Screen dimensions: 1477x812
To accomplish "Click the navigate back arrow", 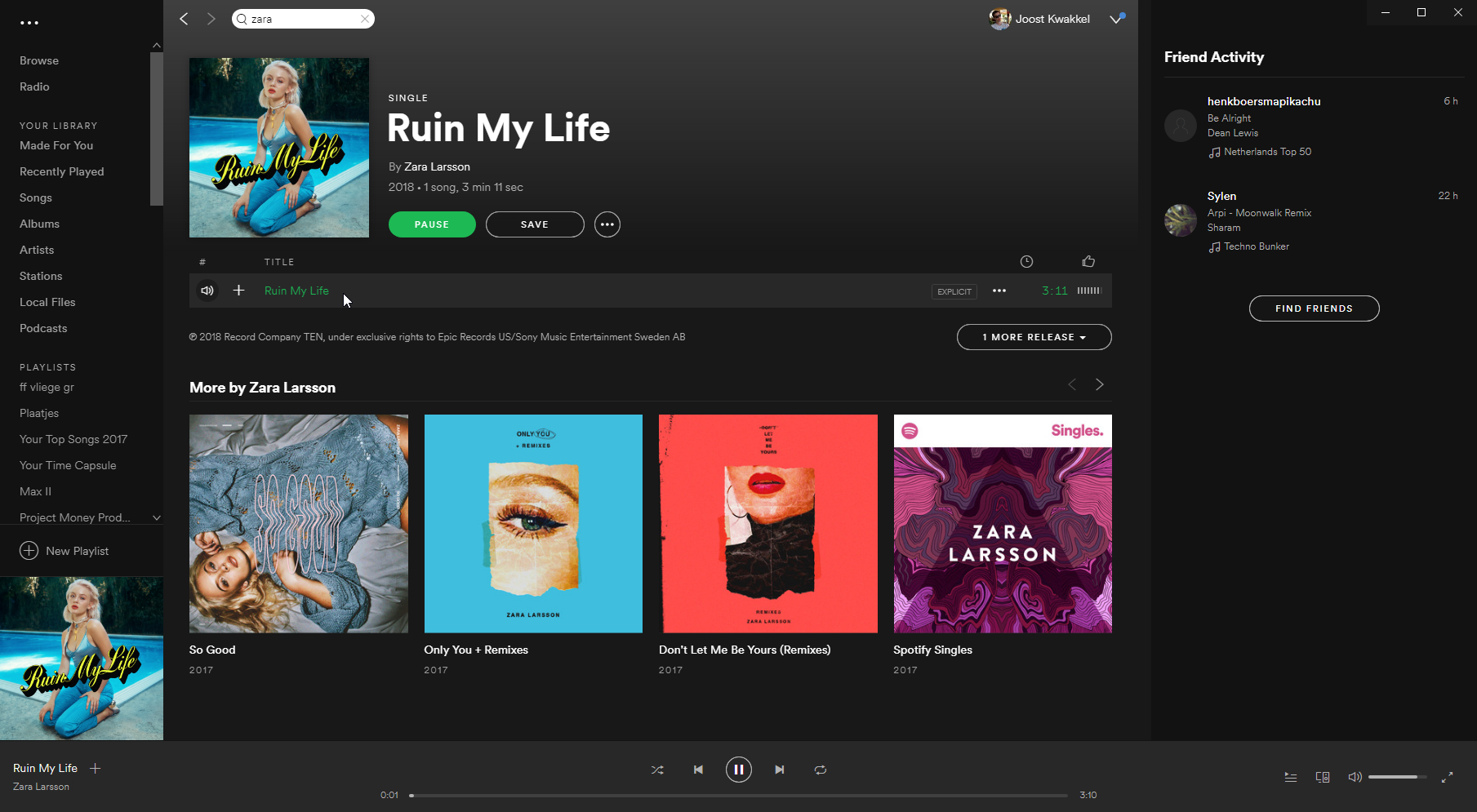I will coord(184,19).
